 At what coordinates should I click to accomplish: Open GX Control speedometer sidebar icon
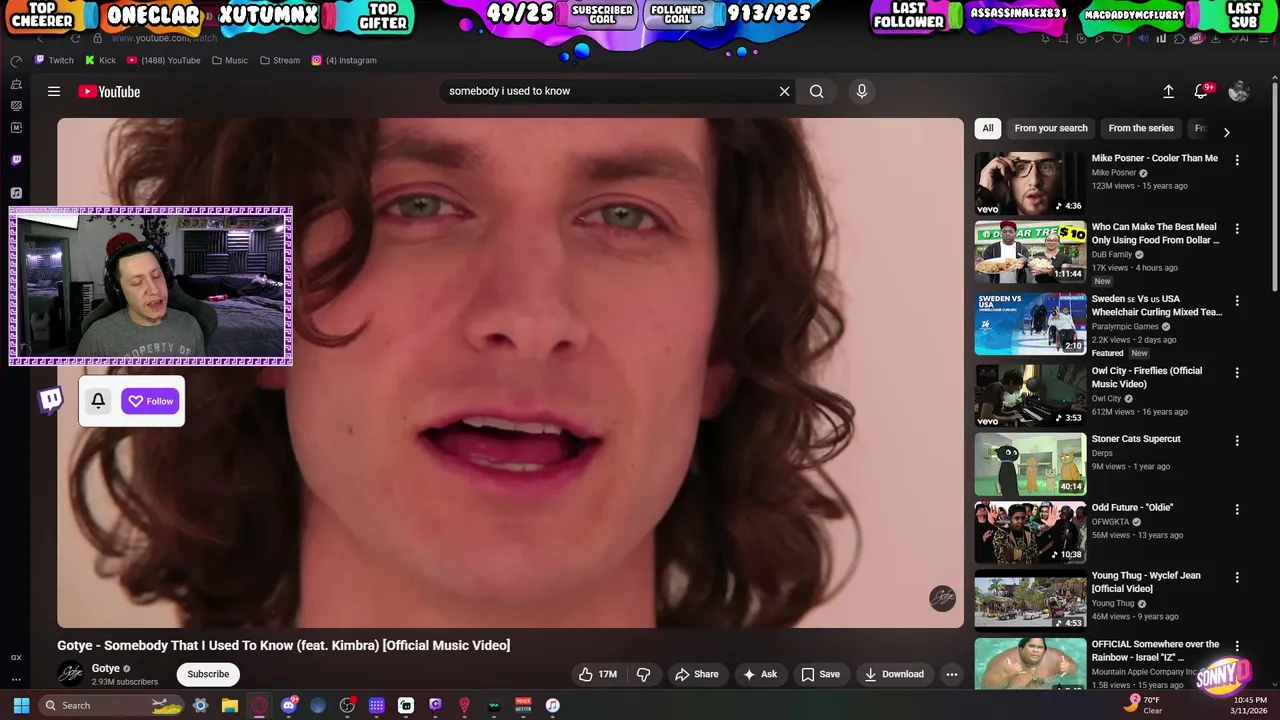tap(16, 61)
